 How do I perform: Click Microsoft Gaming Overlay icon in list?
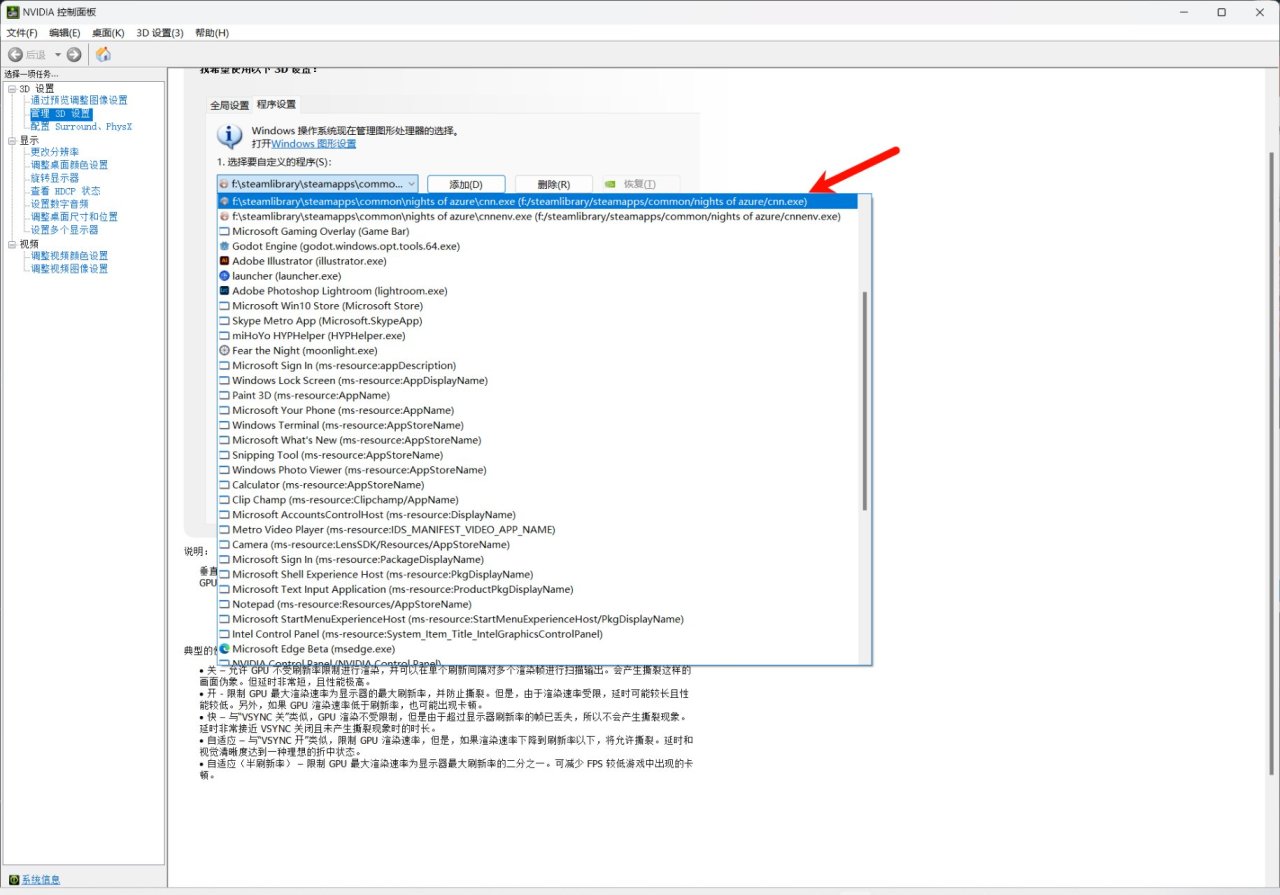click(224, 231)
